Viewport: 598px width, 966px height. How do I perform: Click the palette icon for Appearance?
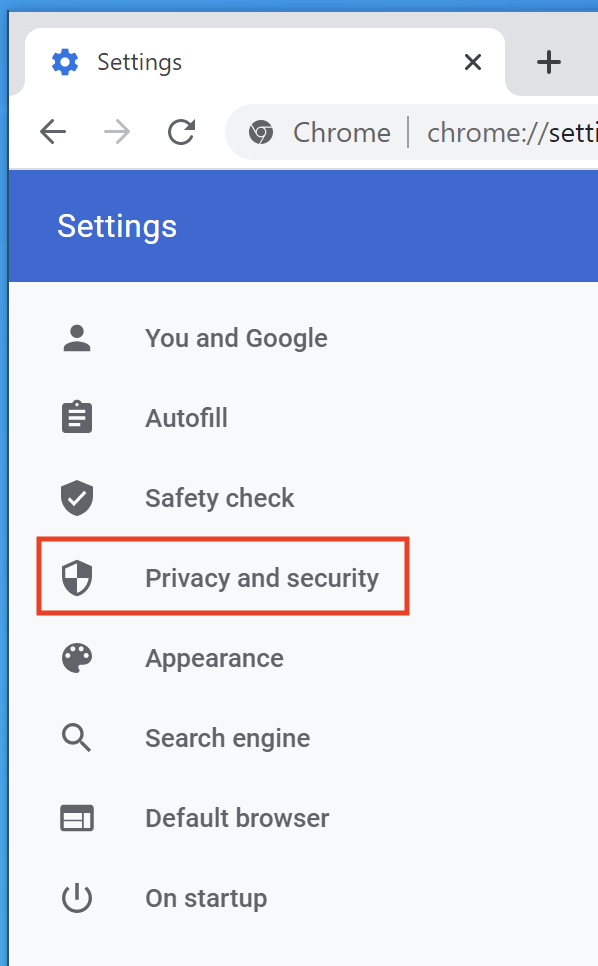click(x=77, y=658)
